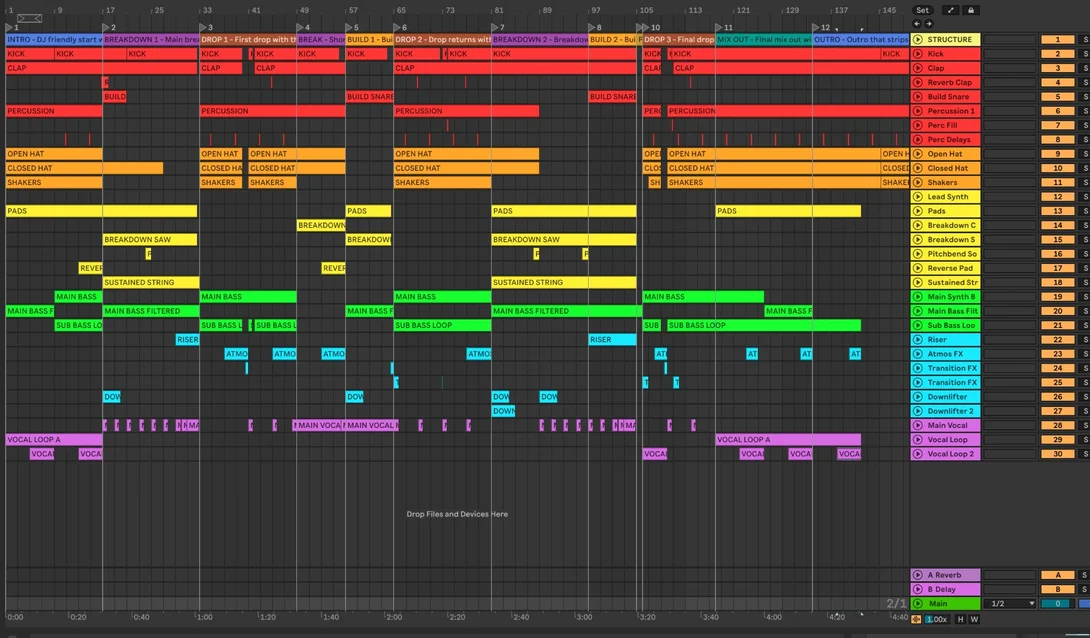Select the first BREAKDOWN SAW clip

pos(150,239)
